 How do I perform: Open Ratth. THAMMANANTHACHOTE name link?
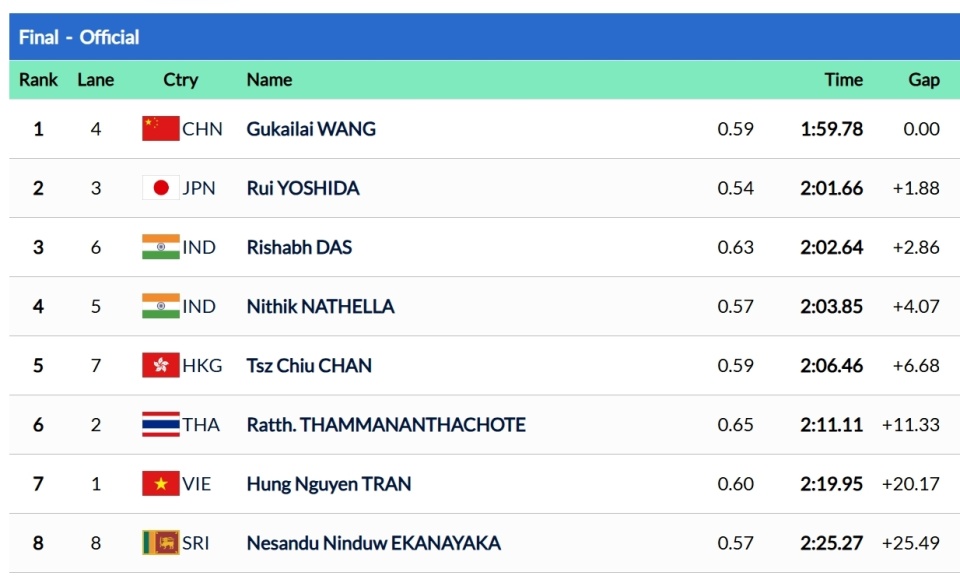pos(386,425)
